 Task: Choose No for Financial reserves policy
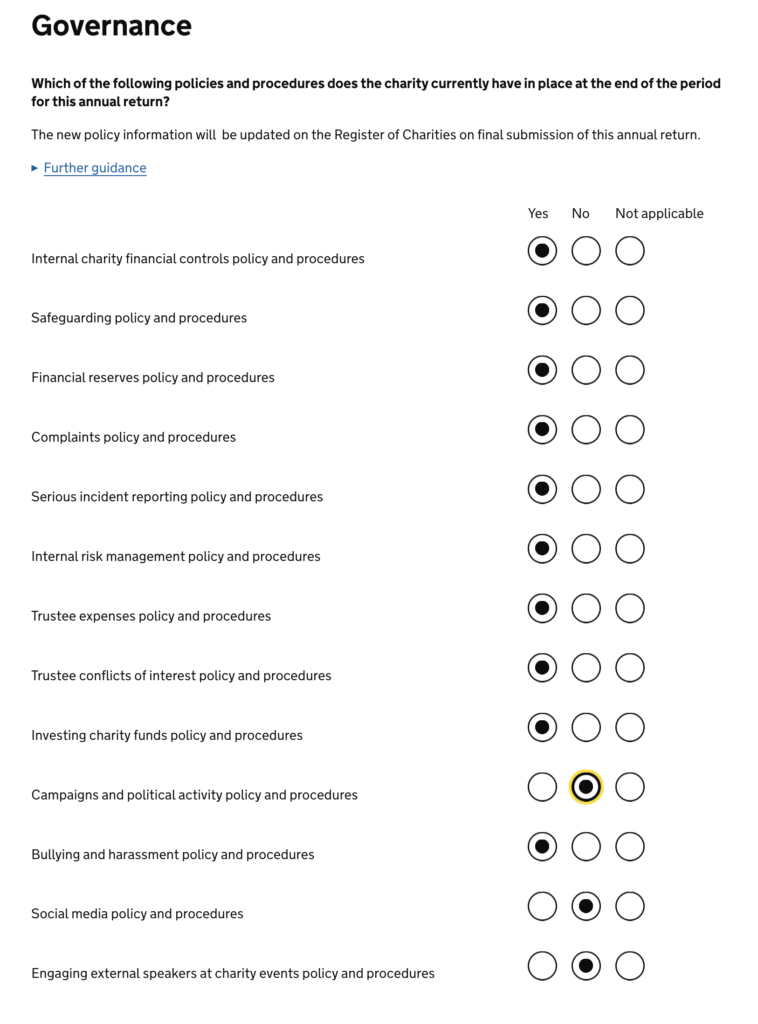pyautogui.click(x=586, y=370)
